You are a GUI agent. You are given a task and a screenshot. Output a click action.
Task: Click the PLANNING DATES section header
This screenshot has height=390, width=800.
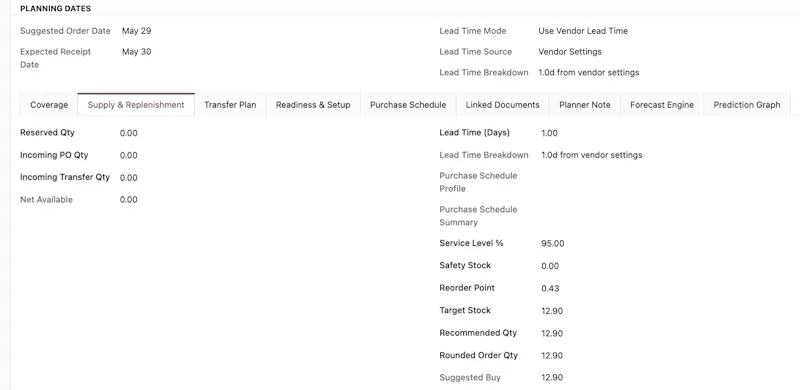pos(56,9)
